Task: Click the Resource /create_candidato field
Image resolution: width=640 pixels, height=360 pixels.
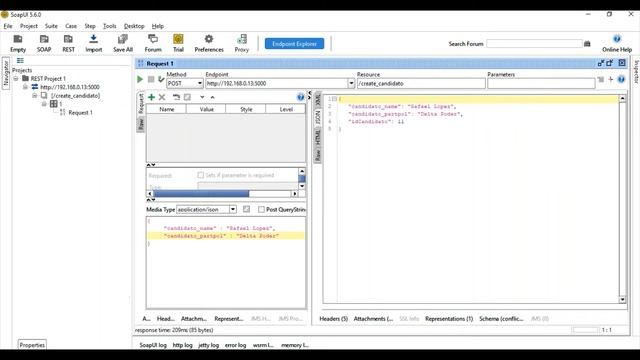Action: [x=421, y=83]
